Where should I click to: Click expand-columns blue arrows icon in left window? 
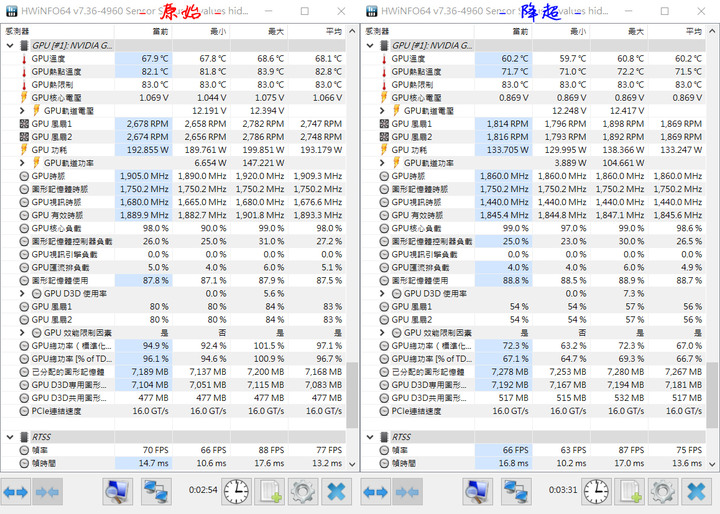16,492
